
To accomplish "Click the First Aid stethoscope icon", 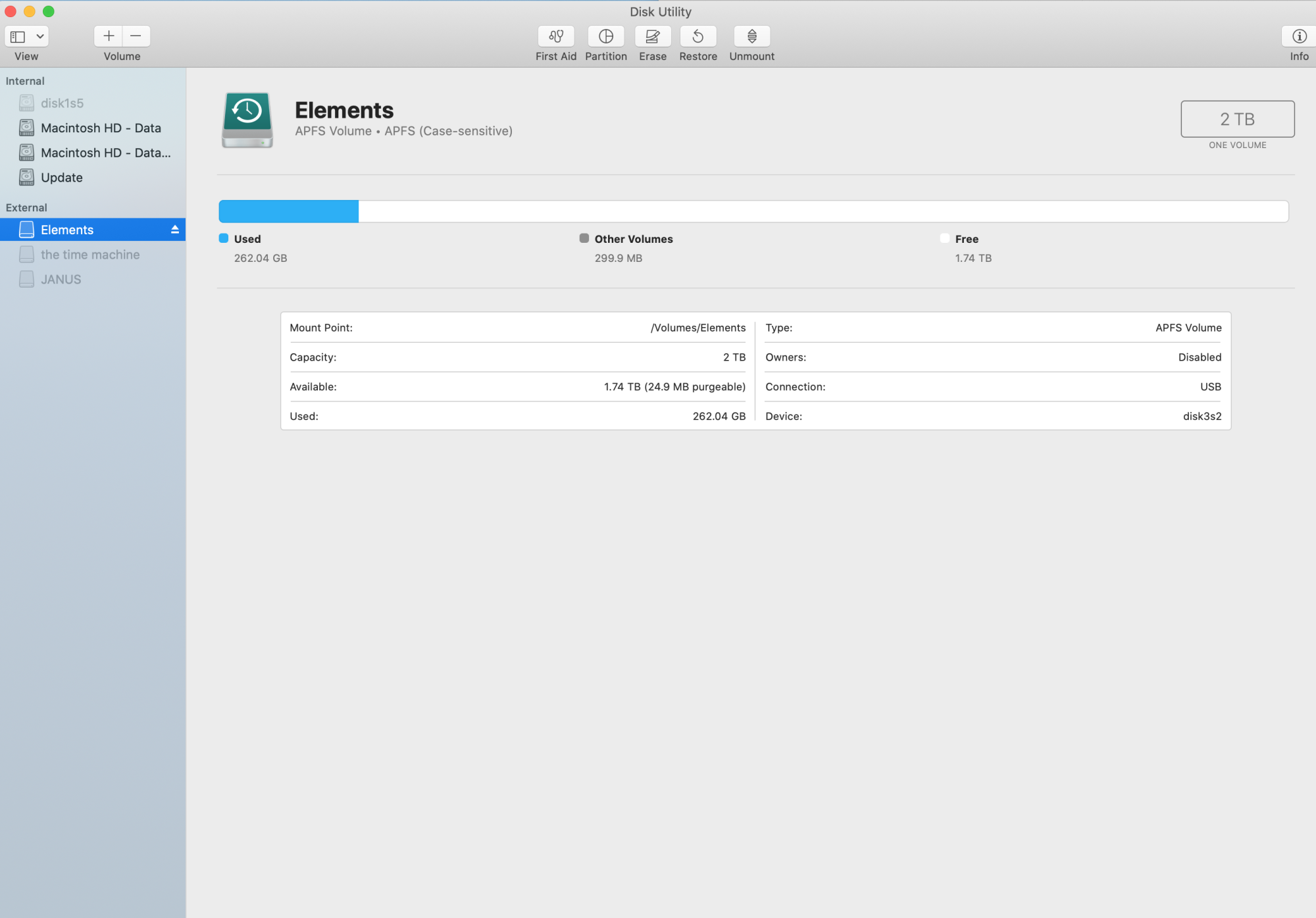I will click(x=556, y=36).
